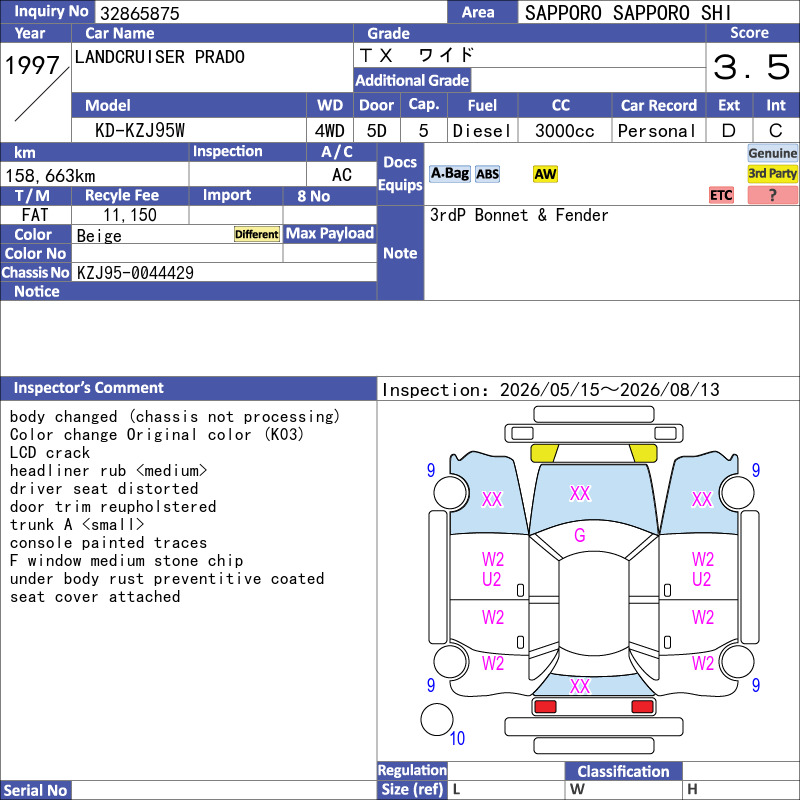This screenshot has height=800, width=800.
Task: Select the yellow 3rd Party badge
Action: [x=772, y=174]
